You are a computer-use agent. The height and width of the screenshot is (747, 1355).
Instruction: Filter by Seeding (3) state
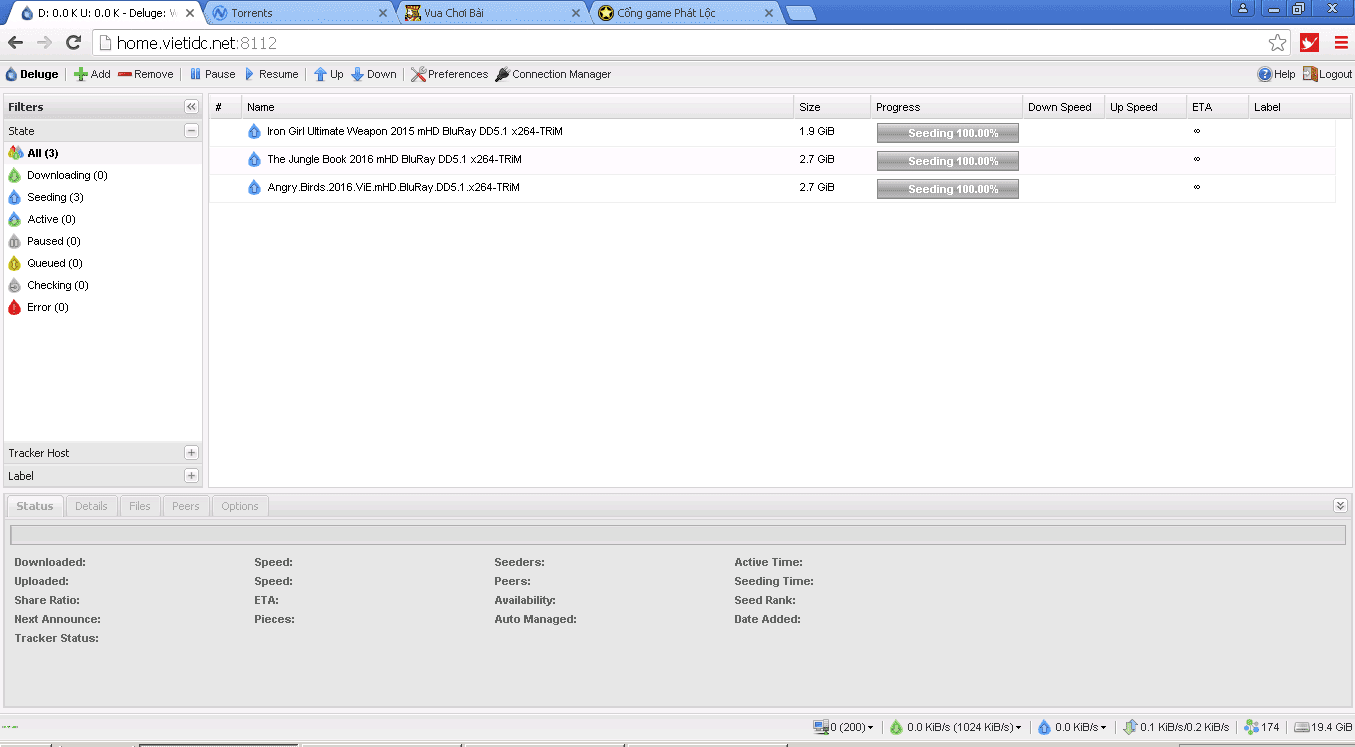click(55, 197)
